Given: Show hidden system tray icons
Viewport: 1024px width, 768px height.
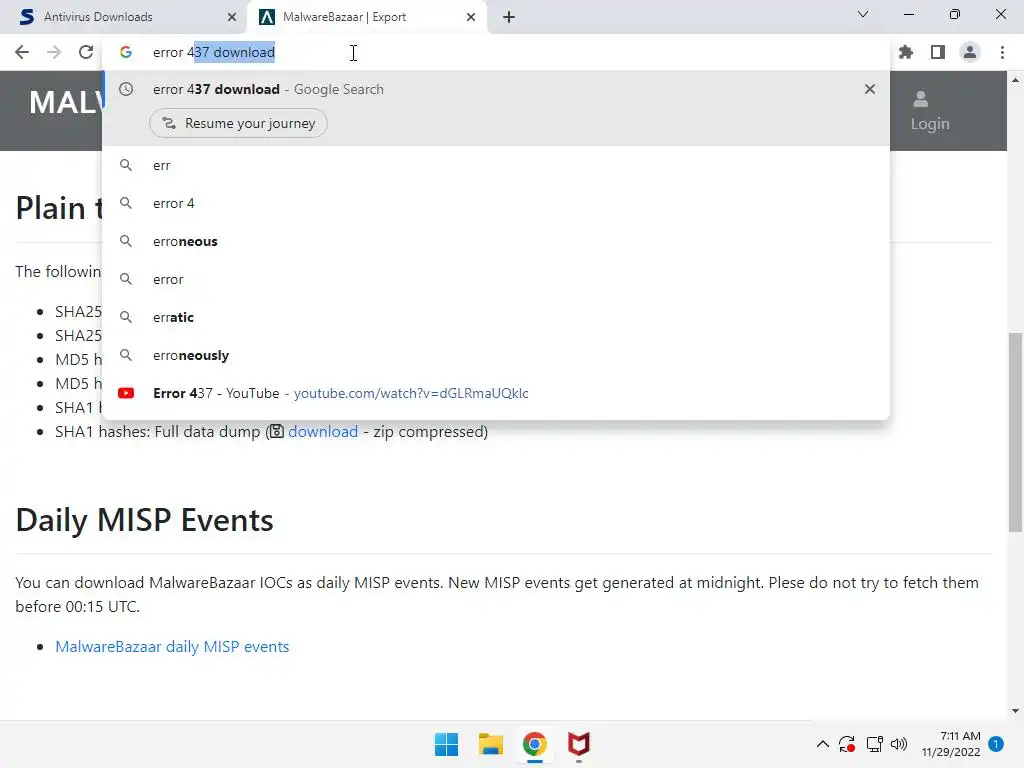Looking at the screenshot, I should tap(823, 744).
